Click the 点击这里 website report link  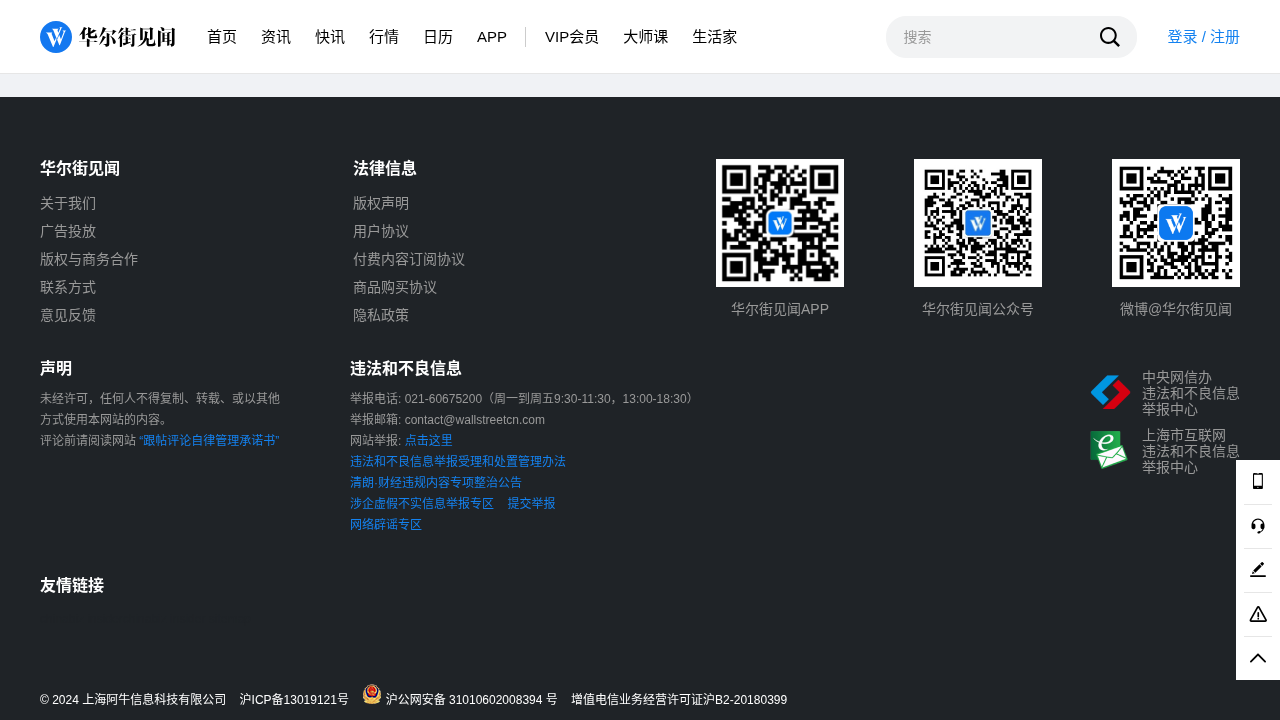[428, 440]
